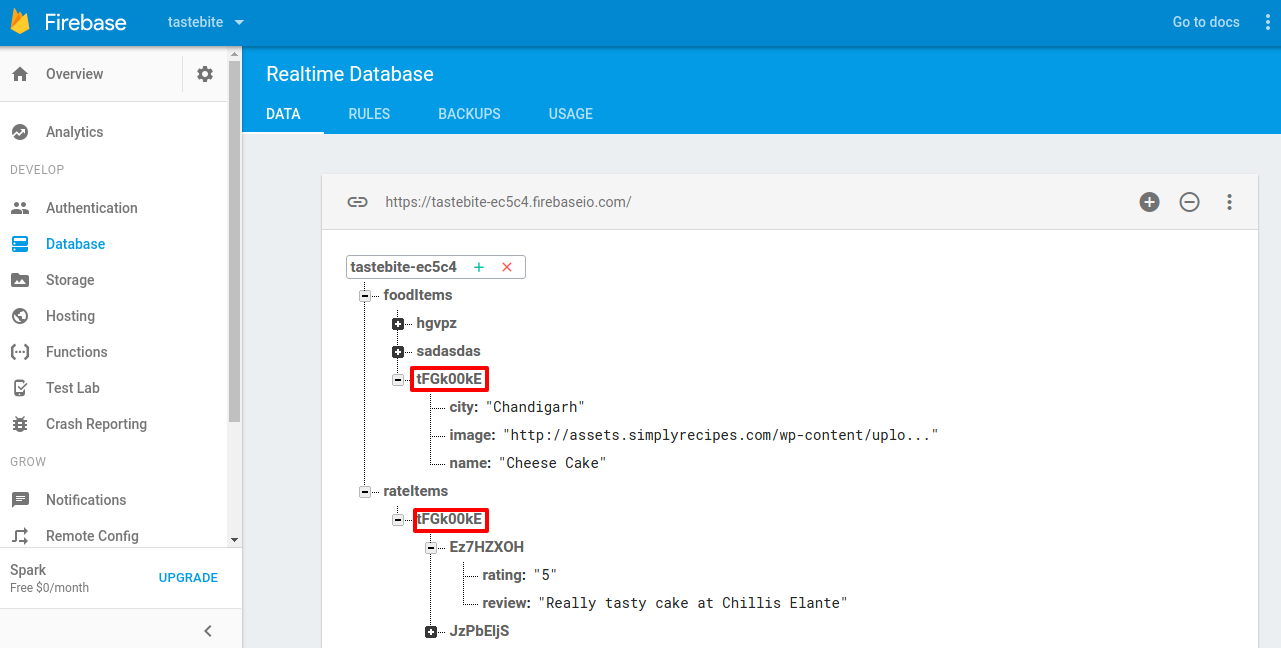Click the database URL link icon
Viewport: 1281px width, 648px height.
click(357, 202)
